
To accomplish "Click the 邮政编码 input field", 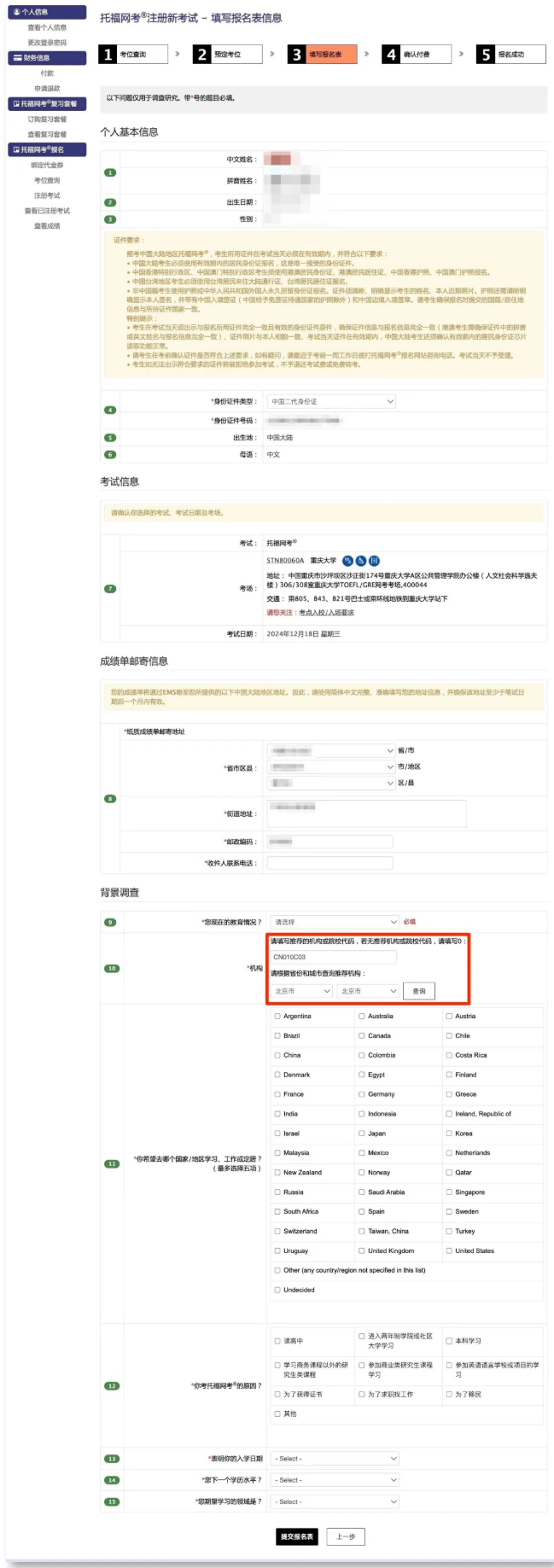I will tap(329, 842).
